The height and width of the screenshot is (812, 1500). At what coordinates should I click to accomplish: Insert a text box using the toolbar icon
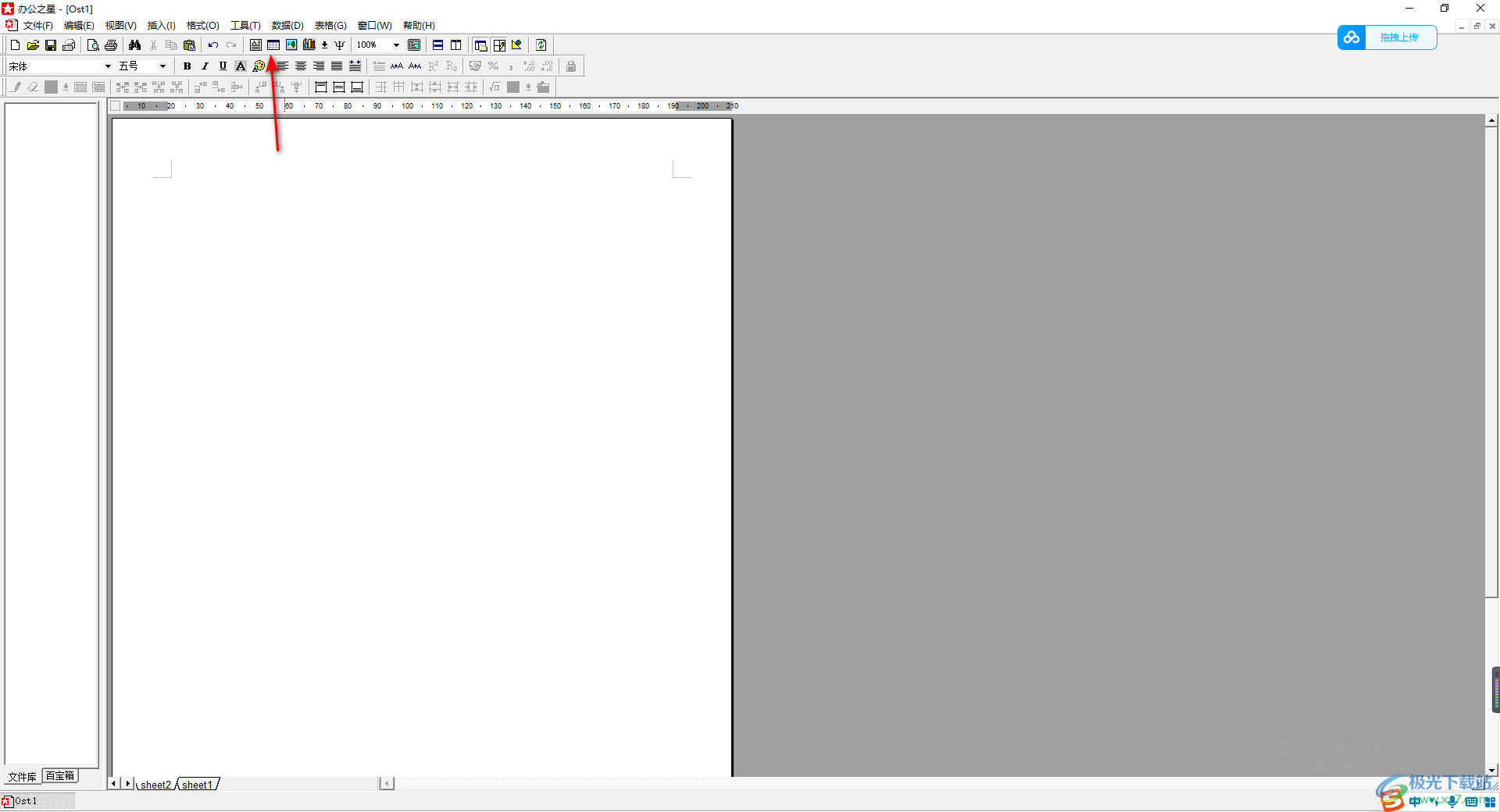(255, 45)
